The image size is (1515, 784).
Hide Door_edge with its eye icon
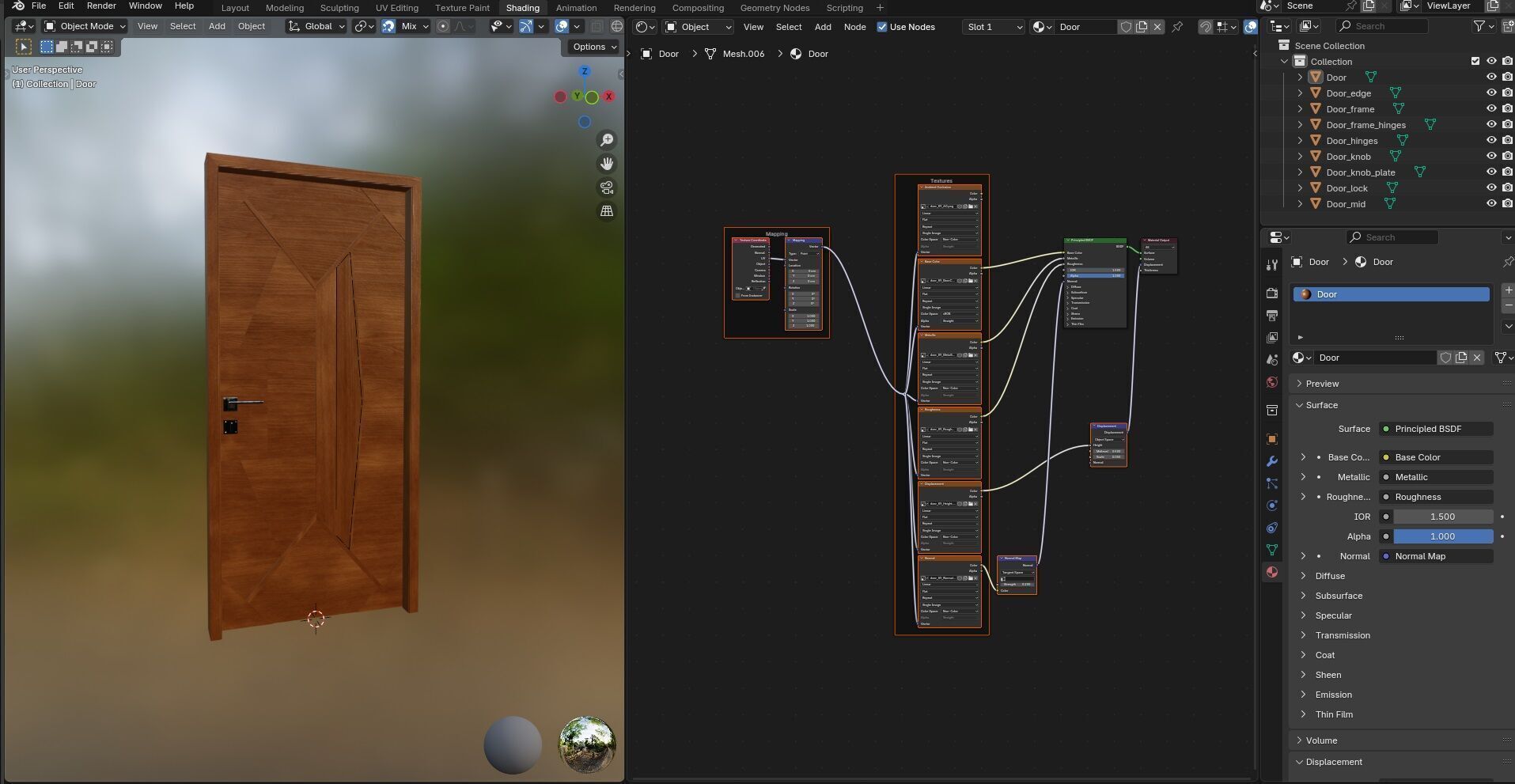[x=1491, y=93]
